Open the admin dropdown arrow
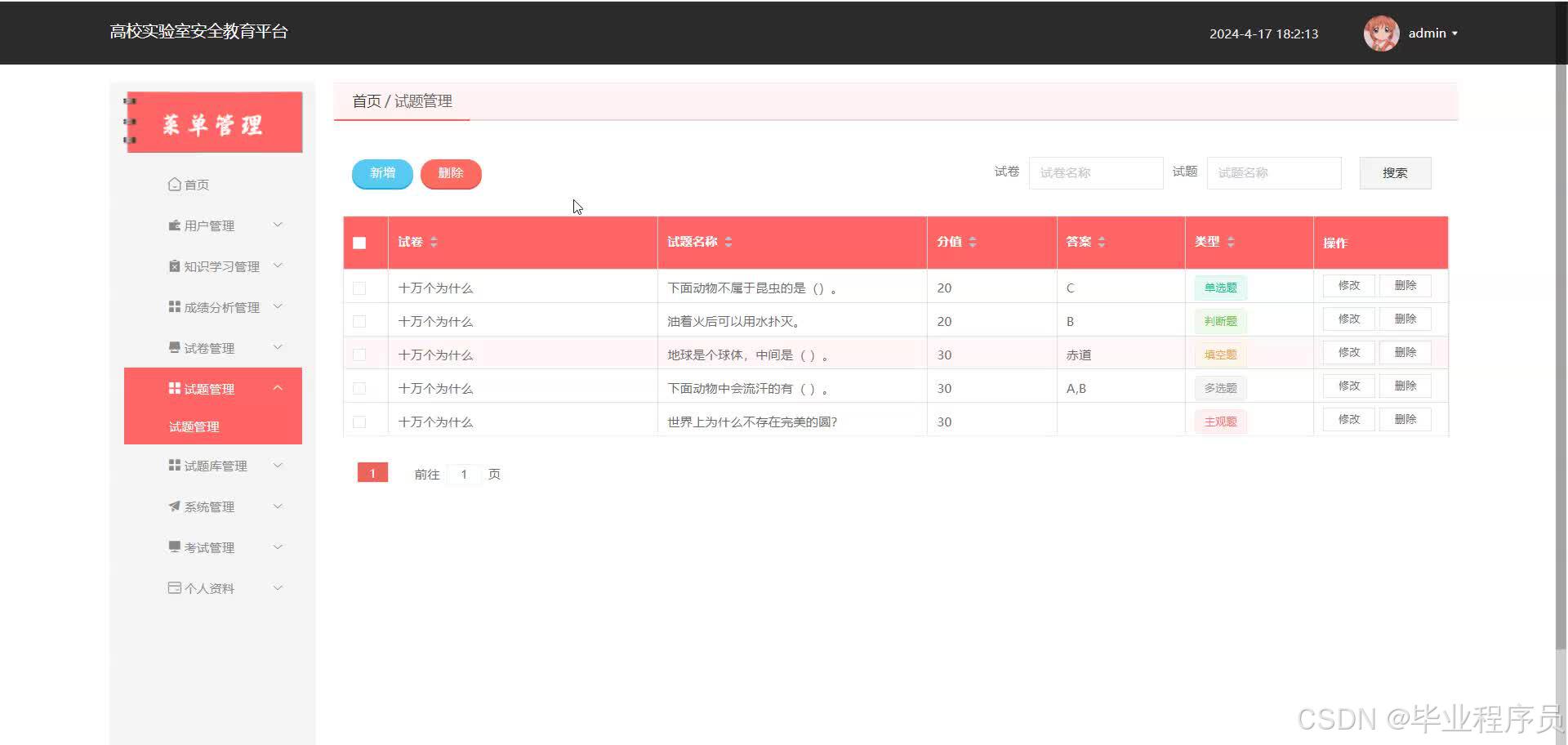 coord(1454,33)
